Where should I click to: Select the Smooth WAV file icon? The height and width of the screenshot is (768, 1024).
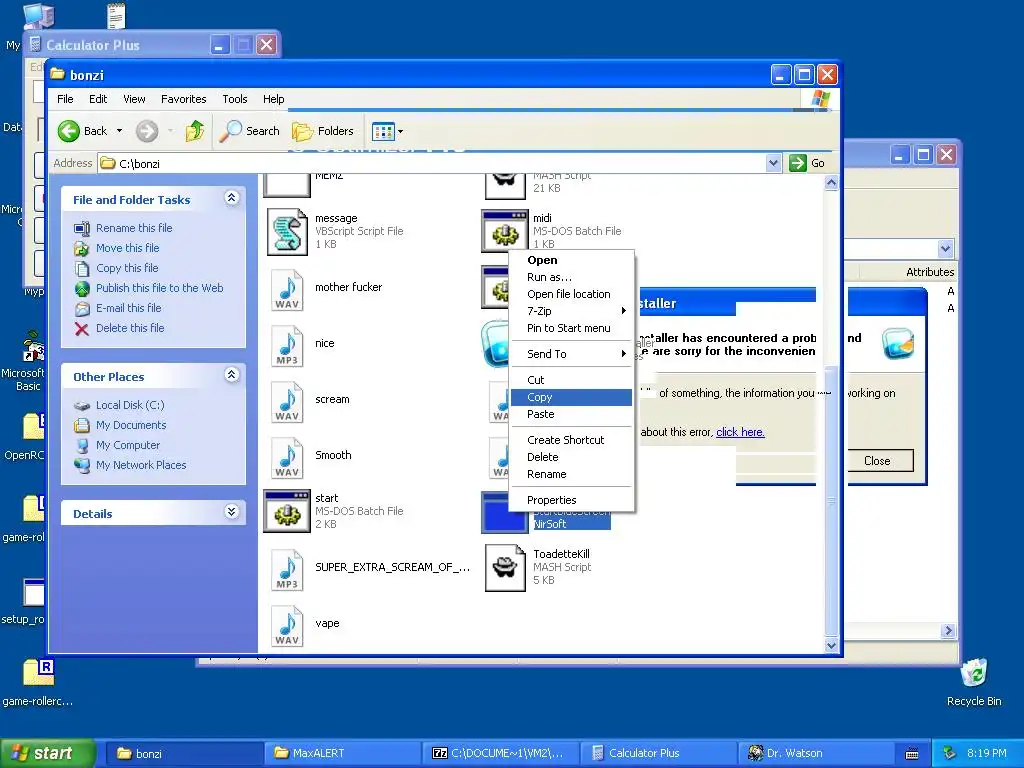tap(287, 458)
